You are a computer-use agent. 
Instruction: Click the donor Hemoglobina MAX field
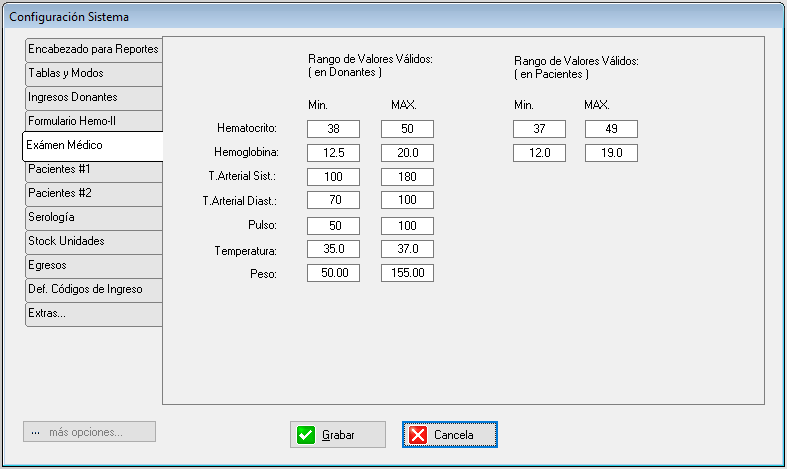[407, 153]
